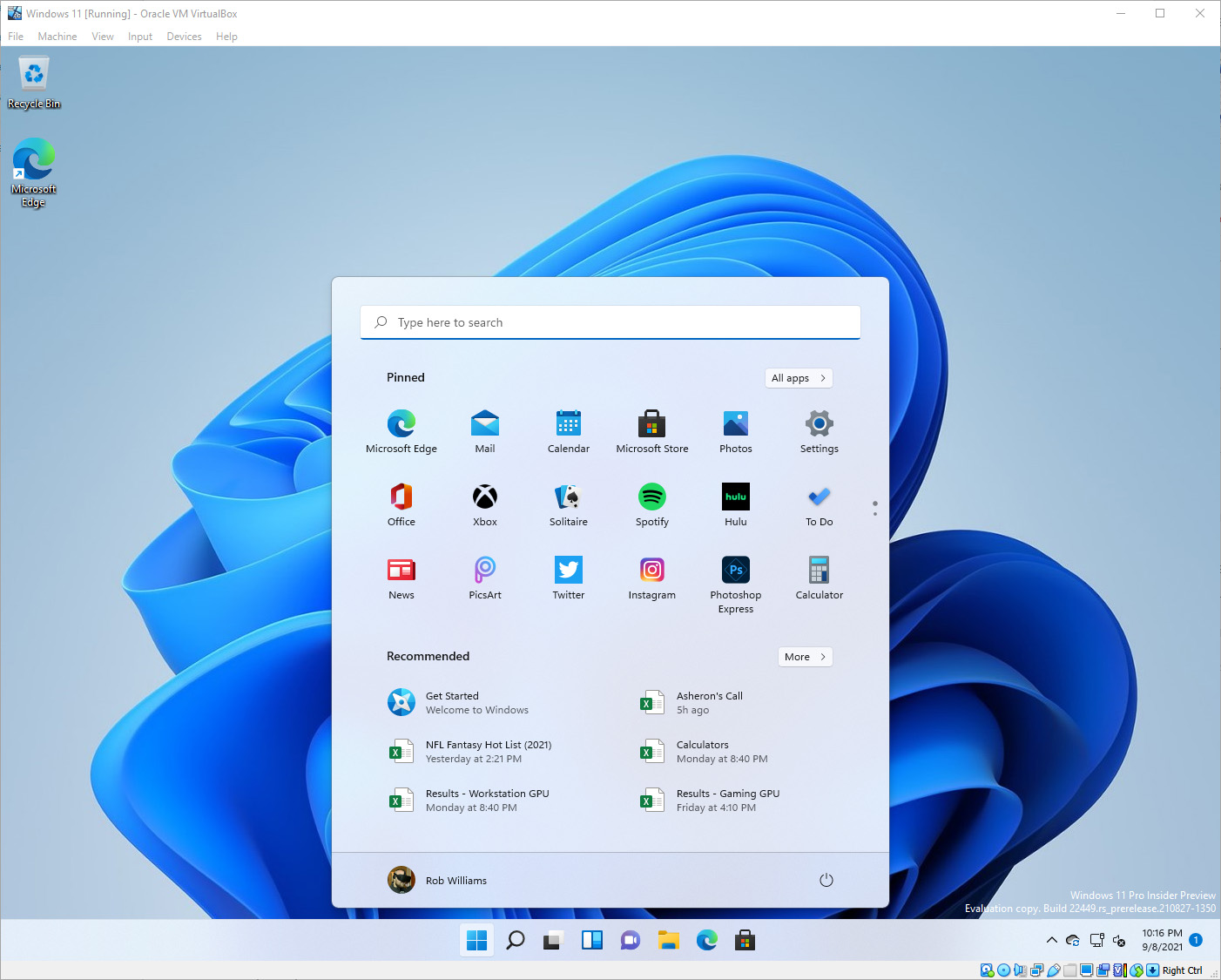Image resolution: width=1221 pixels, height=980 pixels.
Task: Go to next pinned apps page dot
Action: (875, 514)
